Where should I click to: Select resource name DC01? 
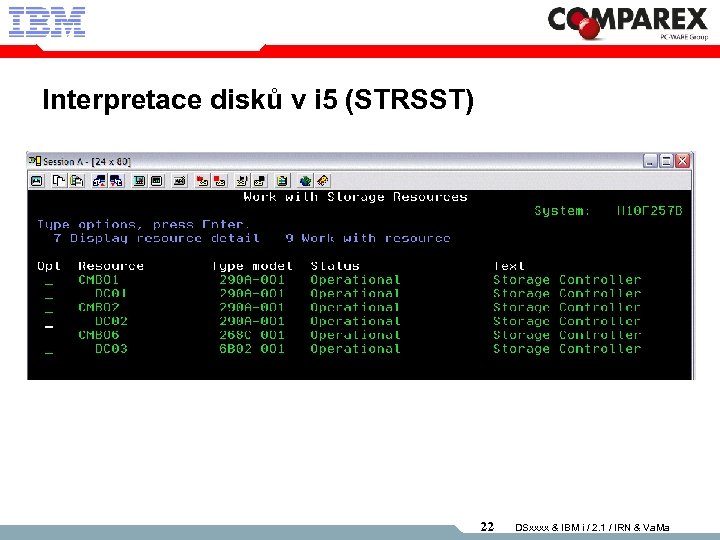pos(111,293)
